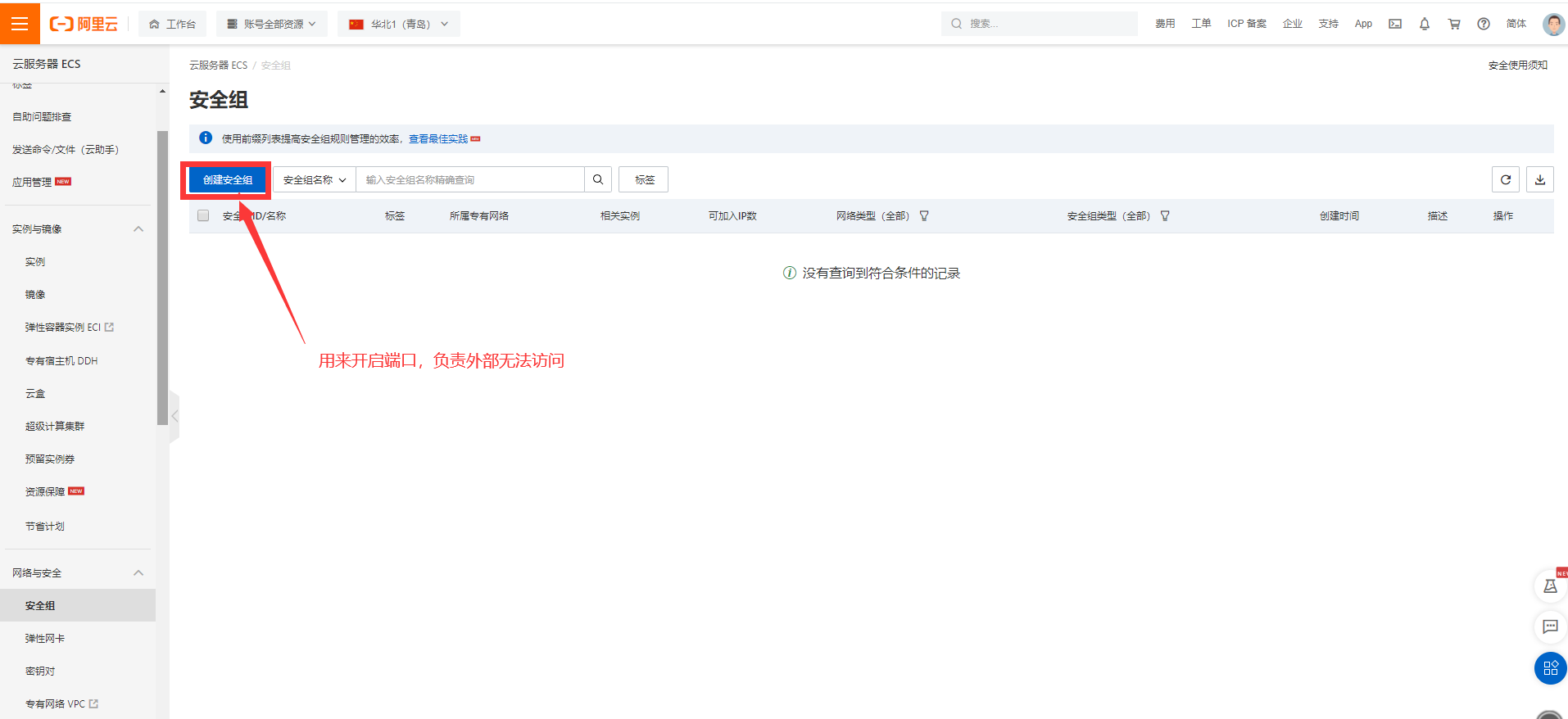Image resolution: width=1568 pixels, height=719 pixels.
Task: Open the 安全组名称 filter dropdown
Action: 315,179
